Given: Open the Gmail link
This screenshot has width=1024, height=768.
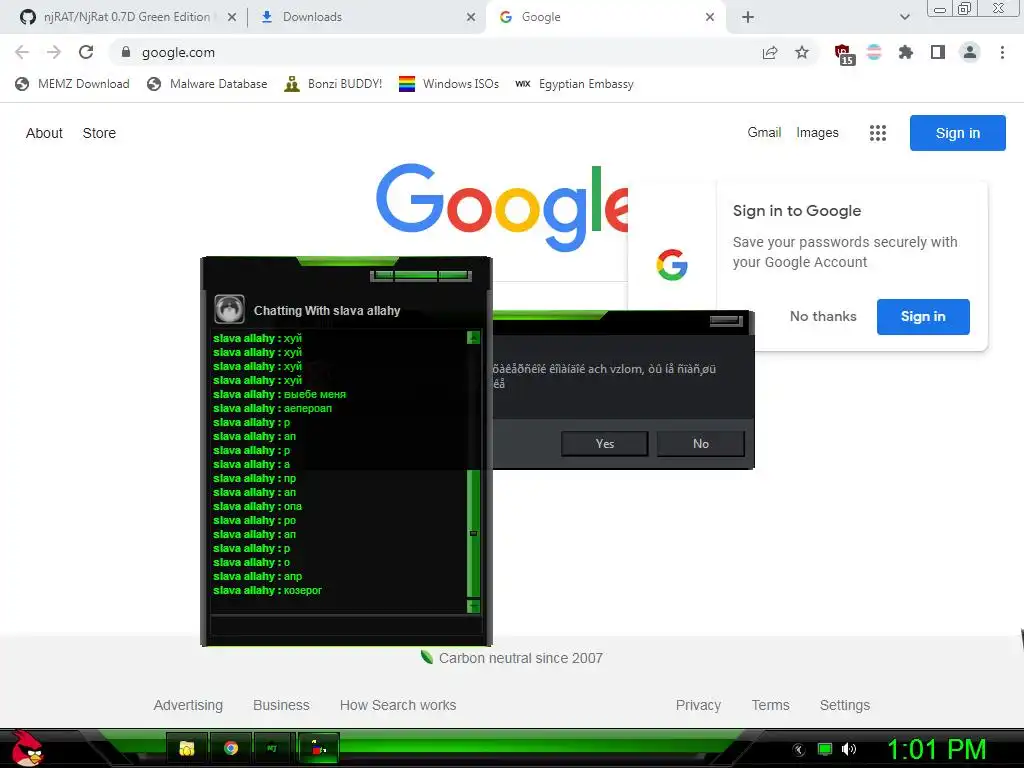Looking at the screenshot, I should click(x=764, y=133).
